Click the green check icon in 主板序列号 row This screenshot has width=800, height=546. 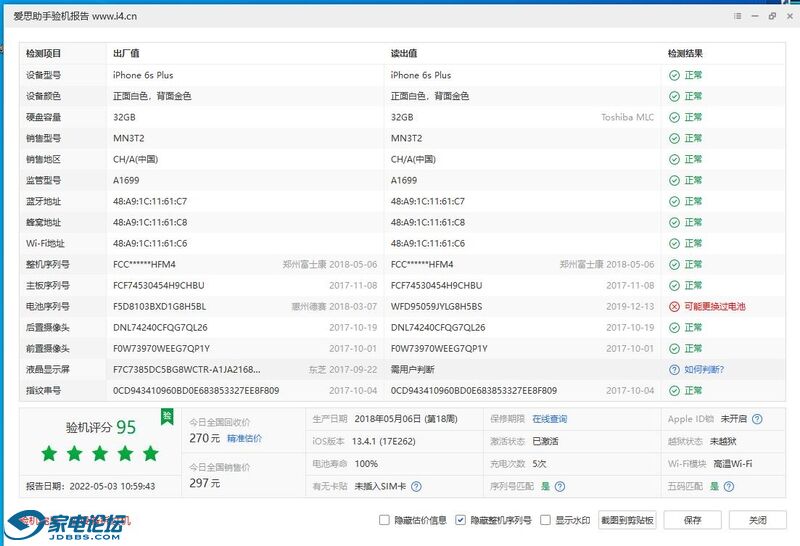tap(674, 285)
